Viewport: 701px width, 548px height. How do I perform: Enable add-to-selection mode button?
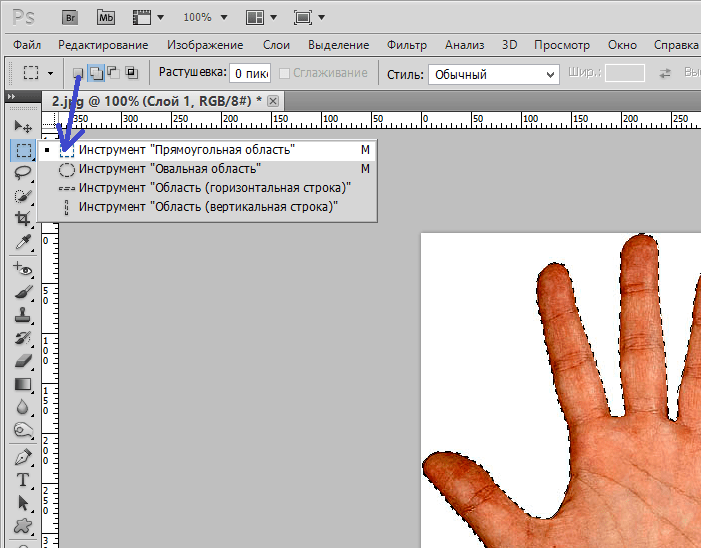pyautogui.click(x=96, y=73)
